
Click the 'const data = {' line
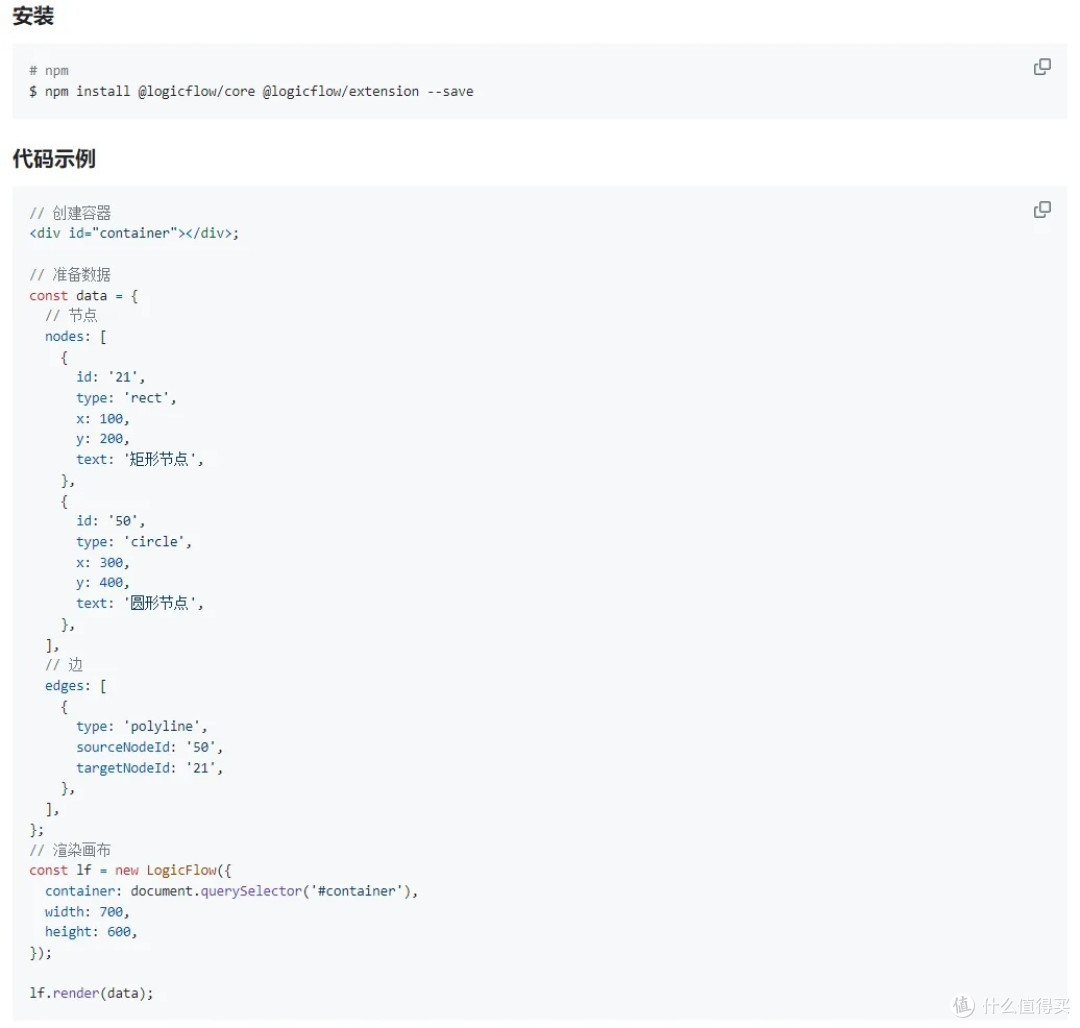[83, 295]
